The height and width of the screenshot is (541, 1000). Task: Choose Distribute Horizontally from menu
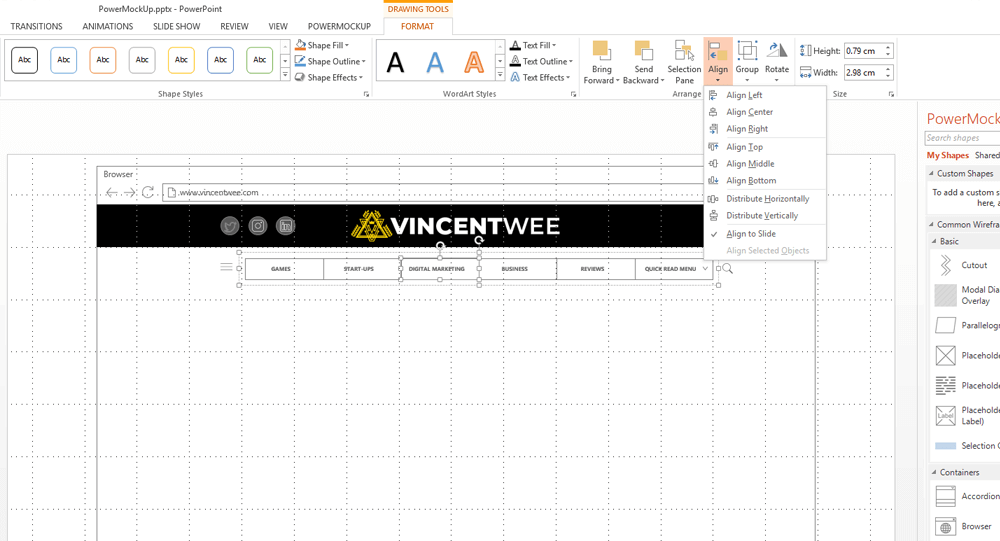pyautogui.click(x=765, y=198)
